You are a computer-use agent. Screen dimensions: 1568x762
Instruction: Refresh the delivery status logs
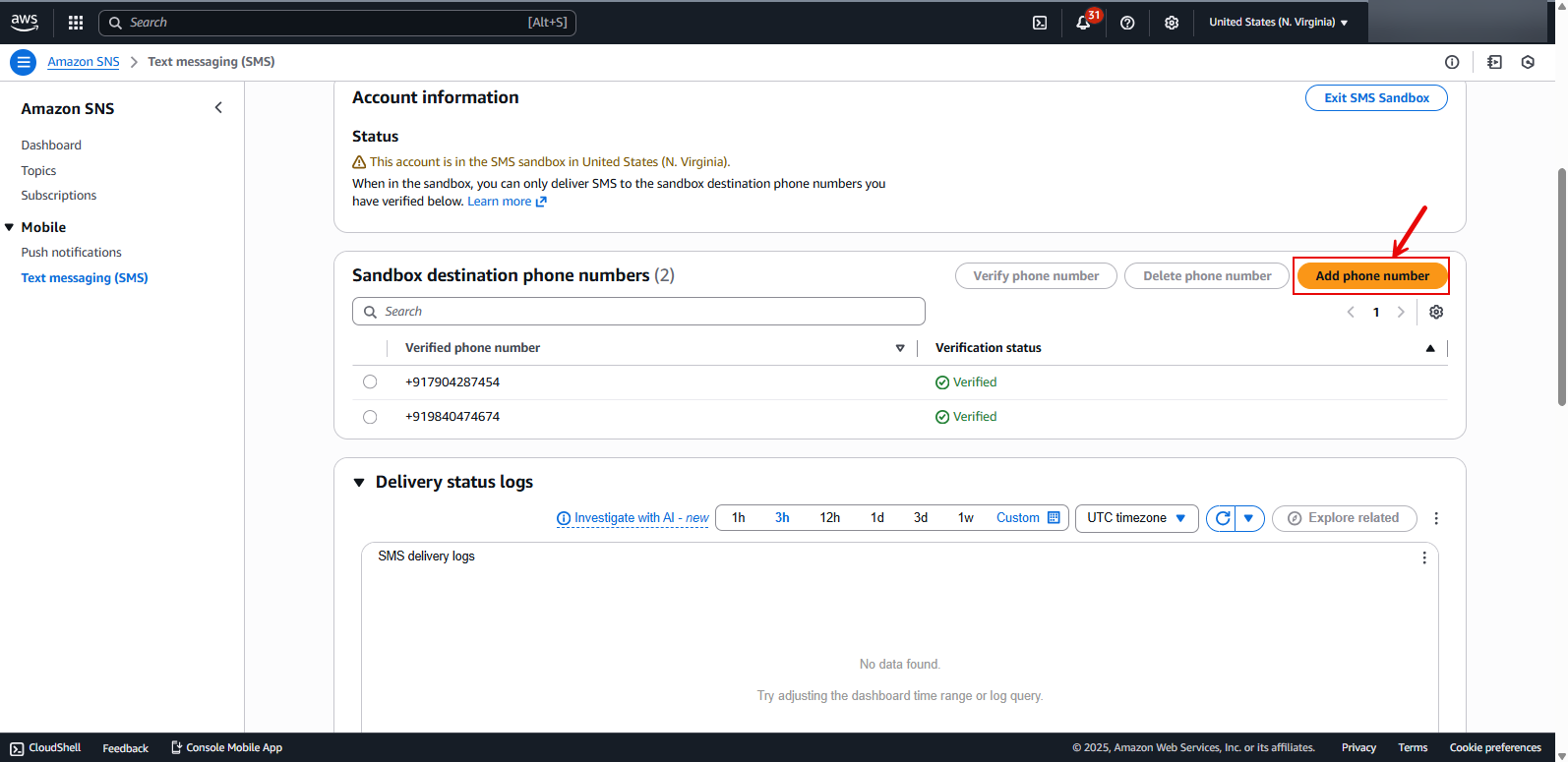tap(1222, 518)
